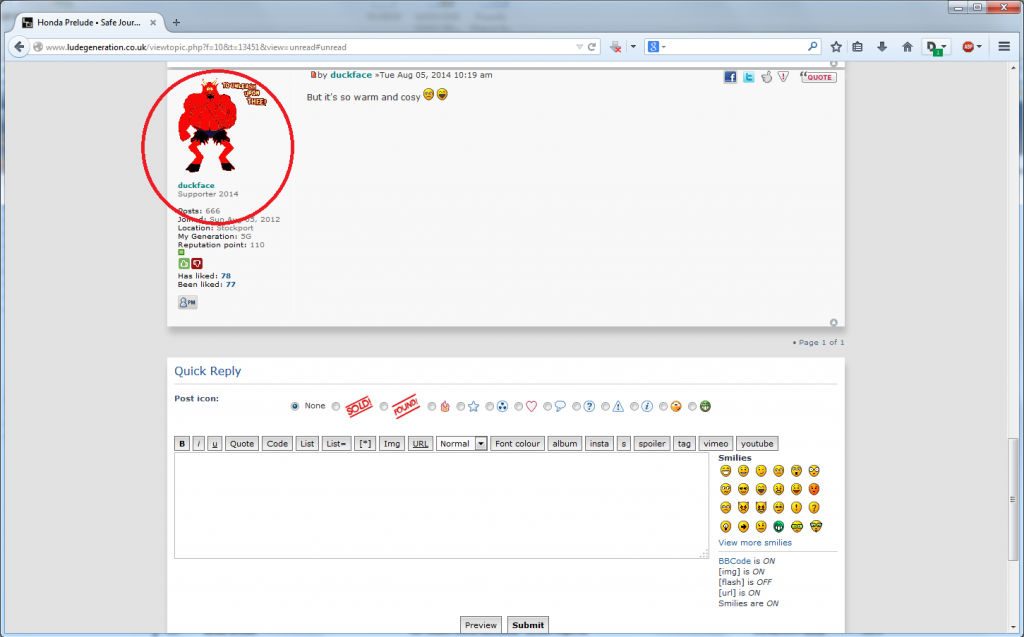Click the spoiler BBCode button
1024x637 pixels.
[x=652, y=444]
